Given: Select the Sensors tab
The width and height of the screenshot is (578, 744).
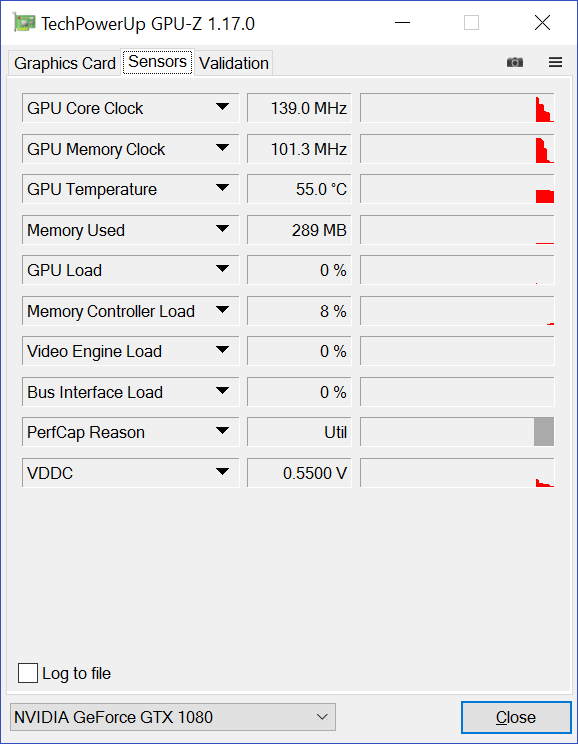Looking at the screenshot, I should pyautogui.click(x=158, y=62).
